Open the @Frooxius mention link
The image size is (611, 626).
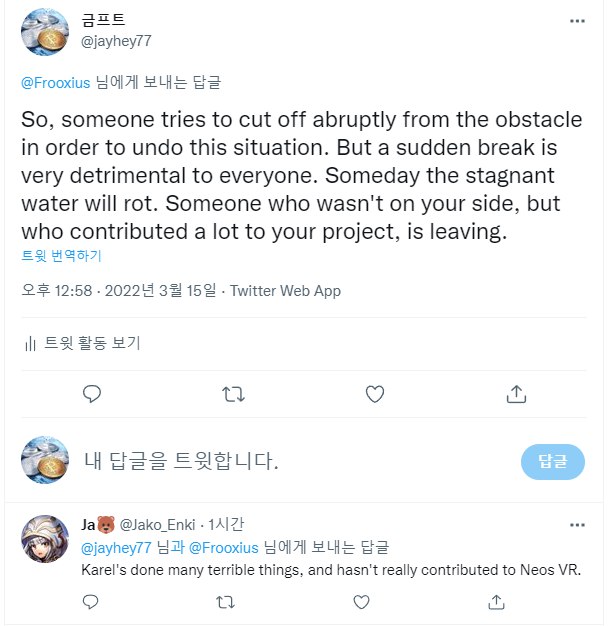(x=57, y=83)
